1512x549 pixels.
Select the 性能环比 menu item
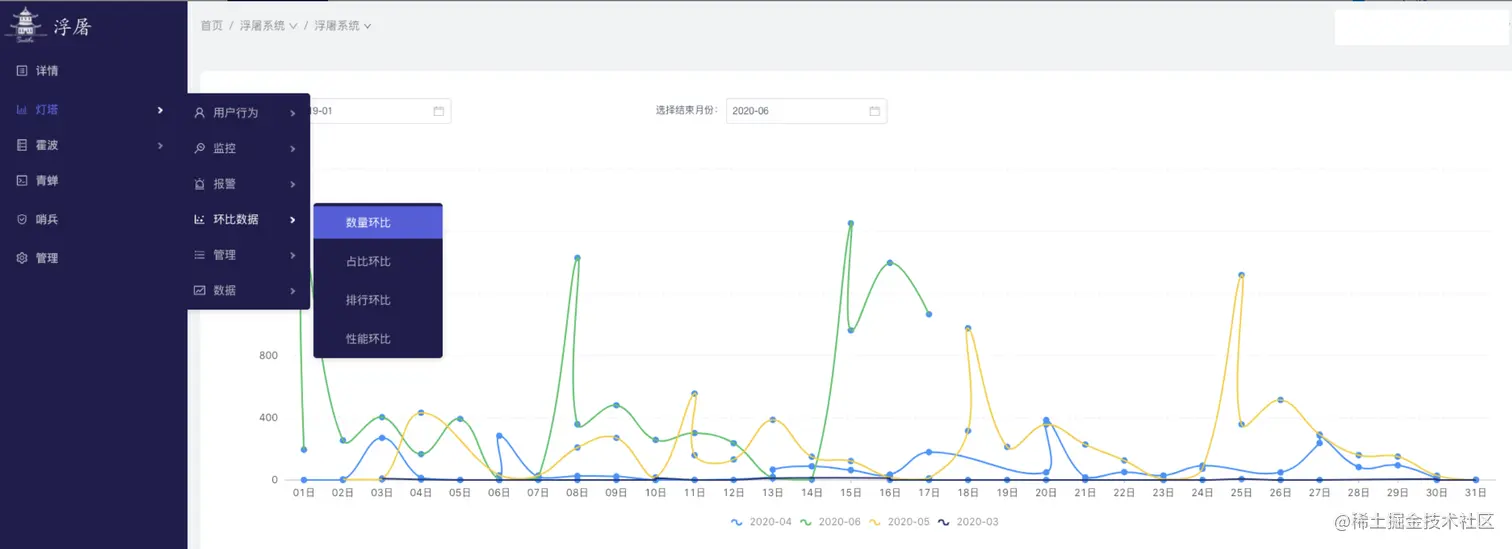click(368, 339)
